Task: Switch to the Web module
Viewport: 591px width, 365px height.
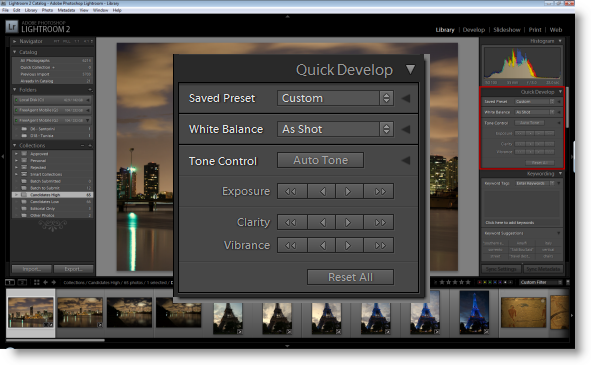Action: click(556, 30)
